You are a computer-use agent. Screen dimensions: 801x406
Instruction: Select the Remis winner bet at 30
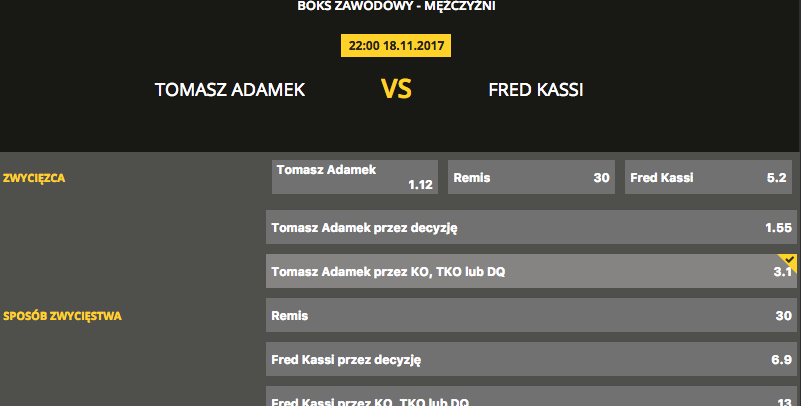(x=530, y=178)
